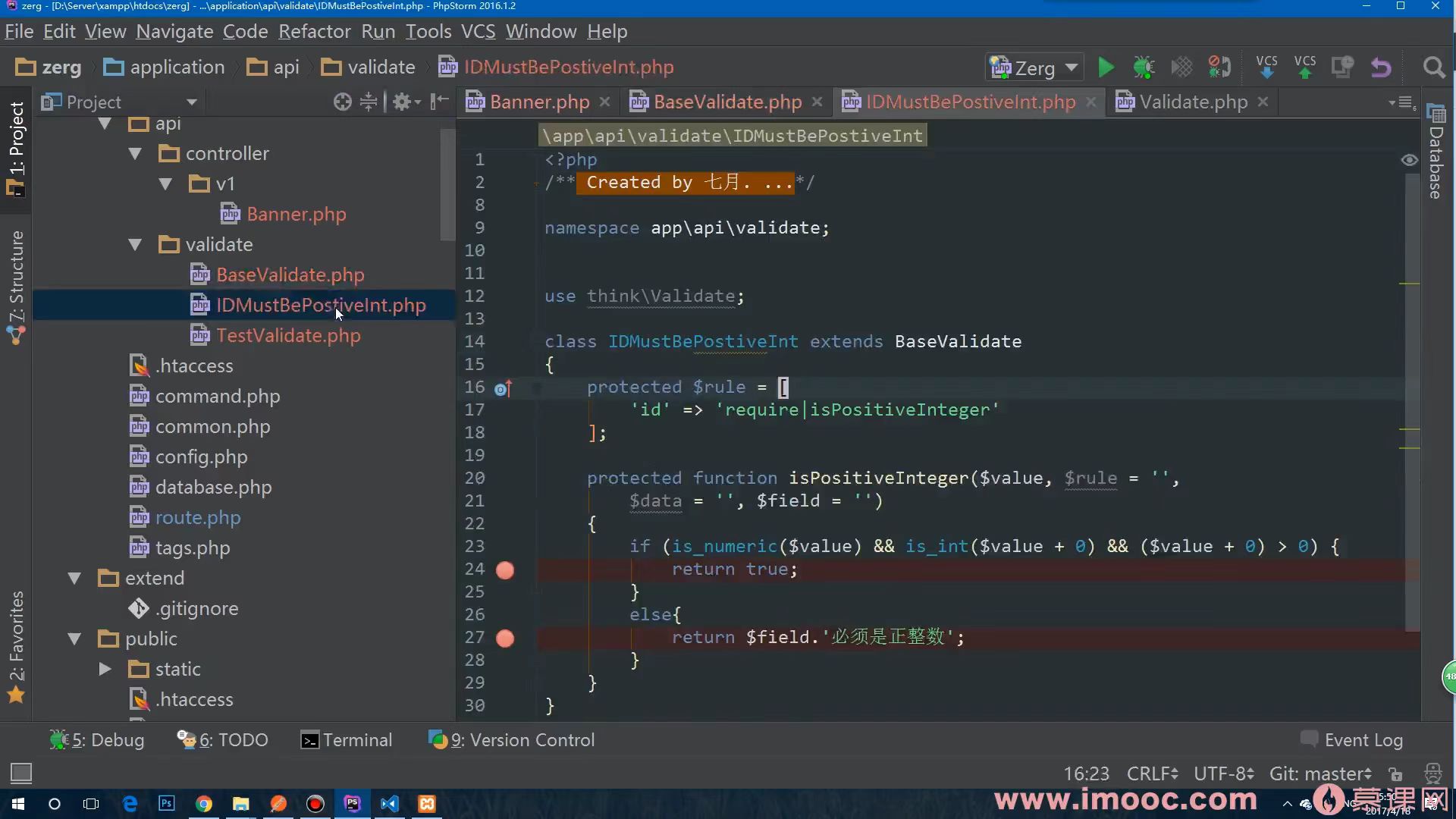The image size is (1456, 819).
Task: Click the collapse all icon in the Project panel
Action: point(369,102)
